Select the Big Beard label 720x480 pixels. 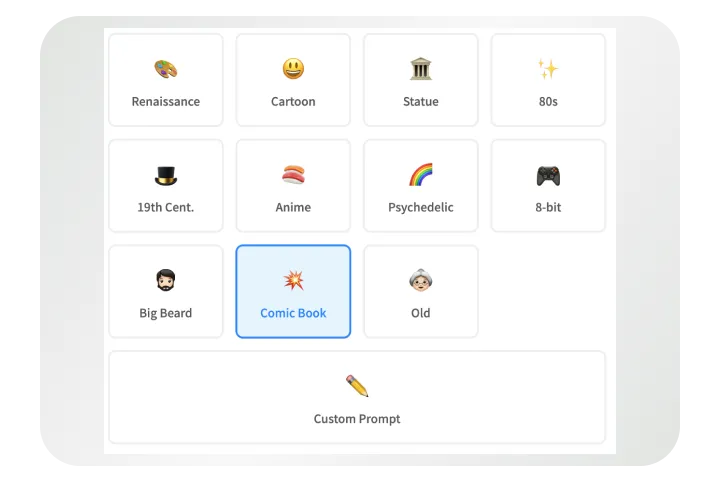click(x=166, y=313)
